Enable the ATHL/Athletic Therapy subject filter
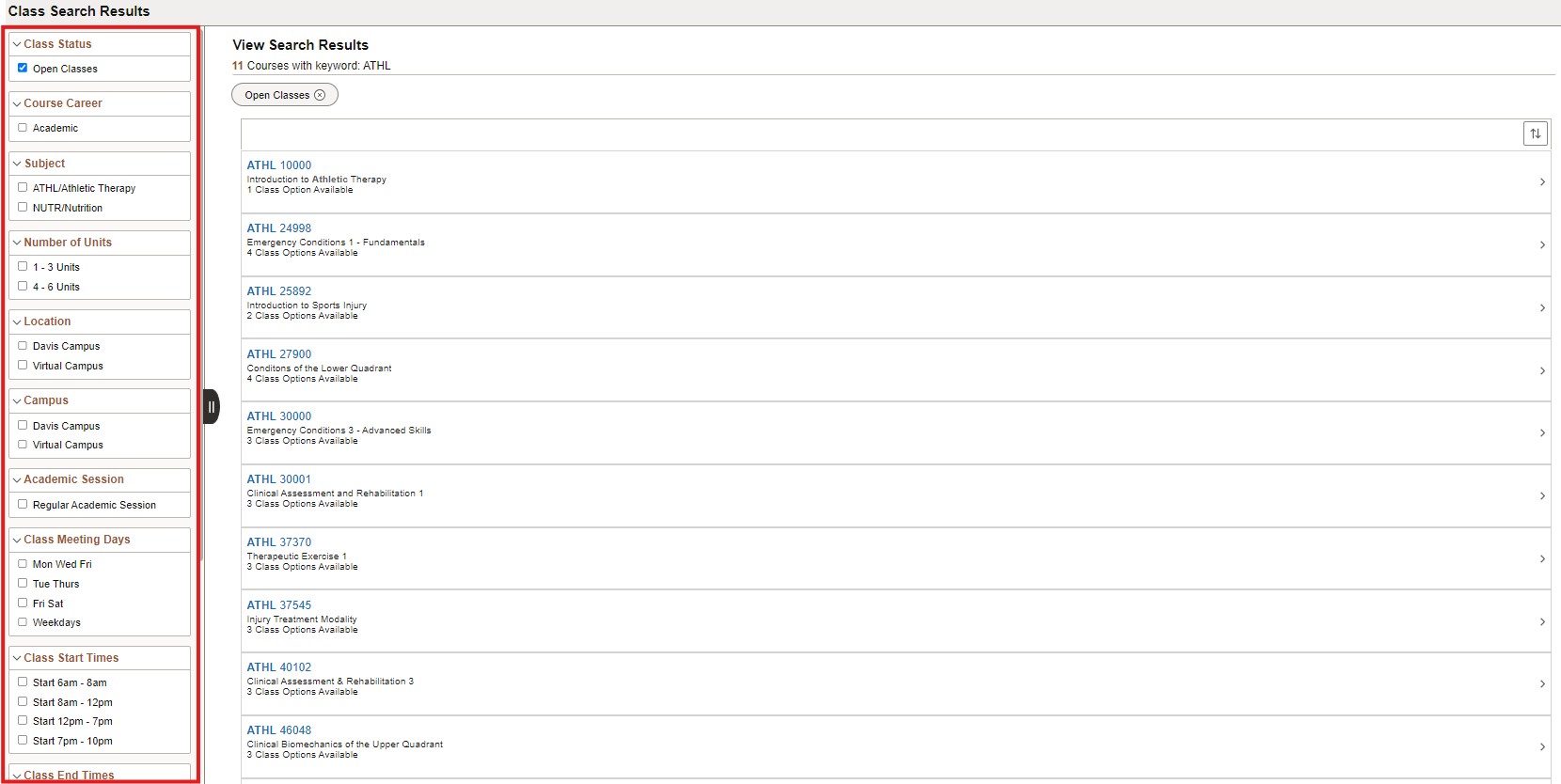The image size is (1561, 784). pyautogui.click(x=23, y=187)
